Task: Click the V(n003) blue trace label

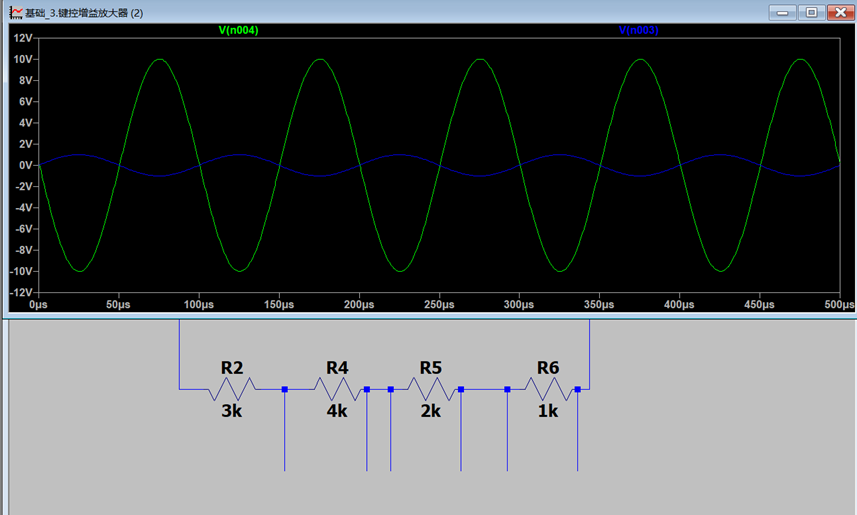Action: [x=638, y=30]
